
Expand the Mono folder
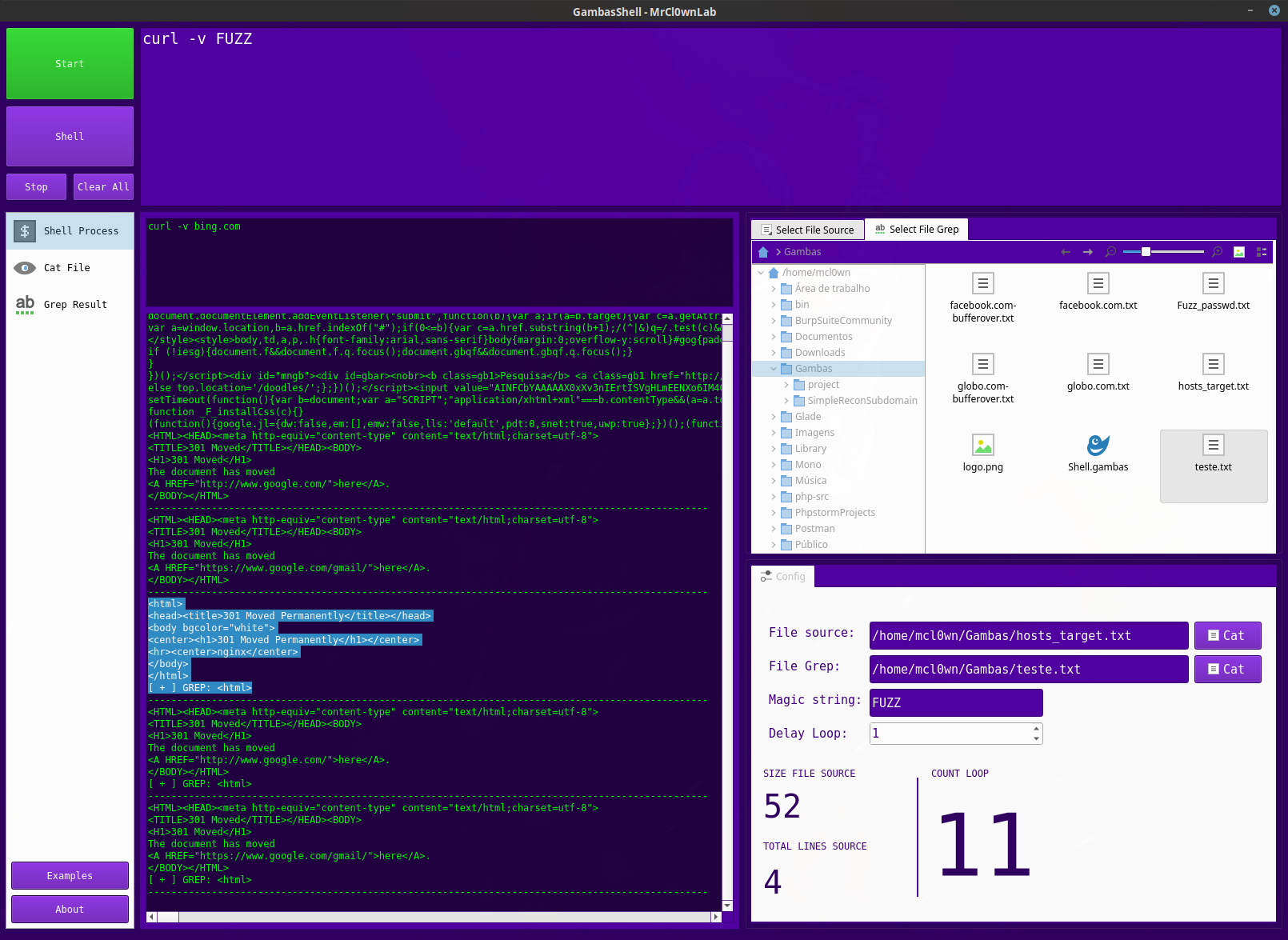774,465
